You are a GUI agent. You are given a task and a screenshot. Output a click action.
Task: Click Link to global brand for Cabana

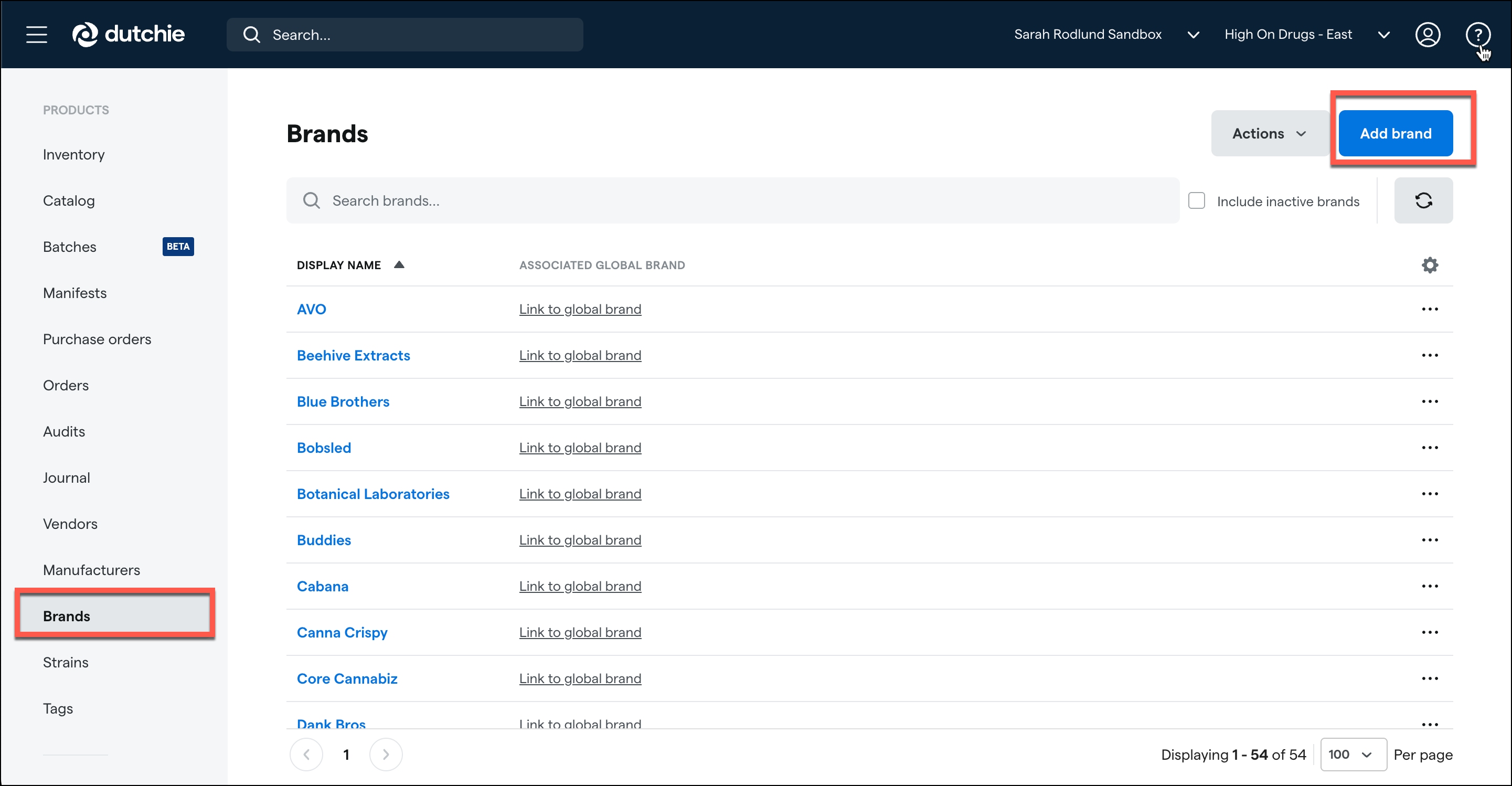(580, 587)
